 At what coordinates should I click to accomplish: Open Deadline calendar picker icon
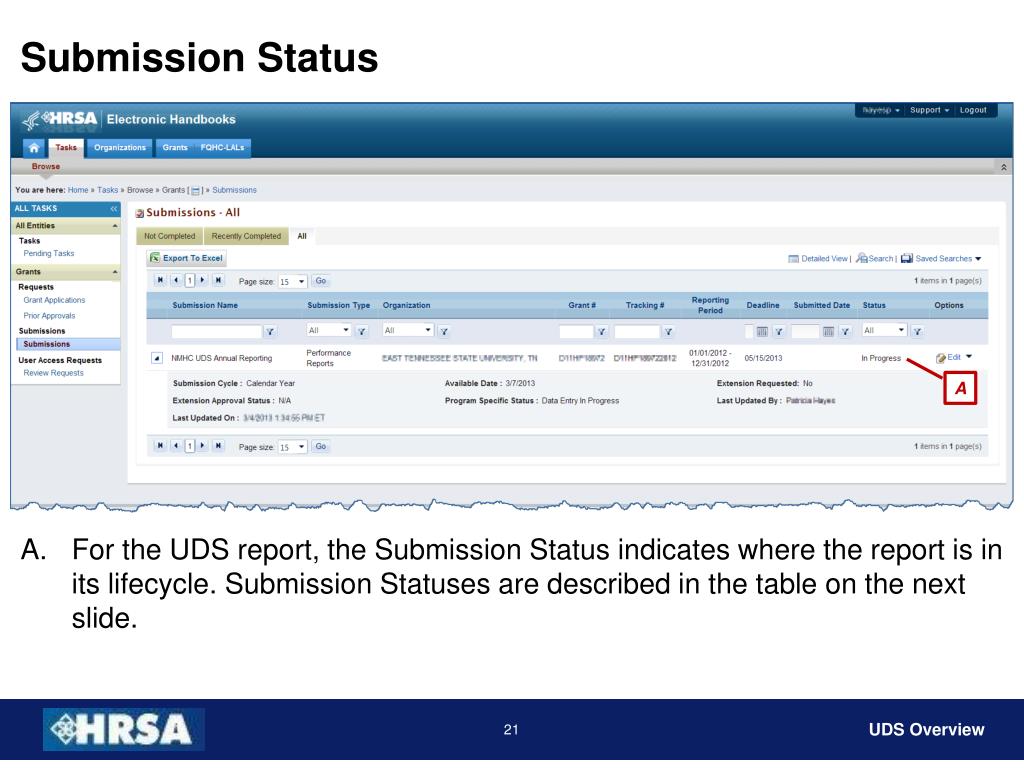point(761,332)
